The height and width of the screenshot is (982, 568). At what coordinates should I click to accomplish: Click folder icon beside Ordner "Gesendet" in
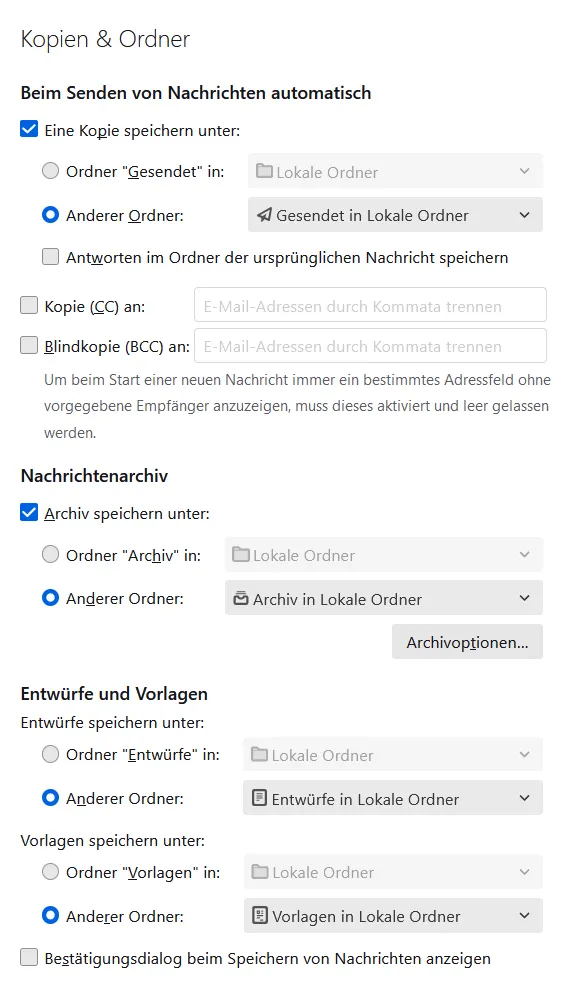tap(264, 171)
